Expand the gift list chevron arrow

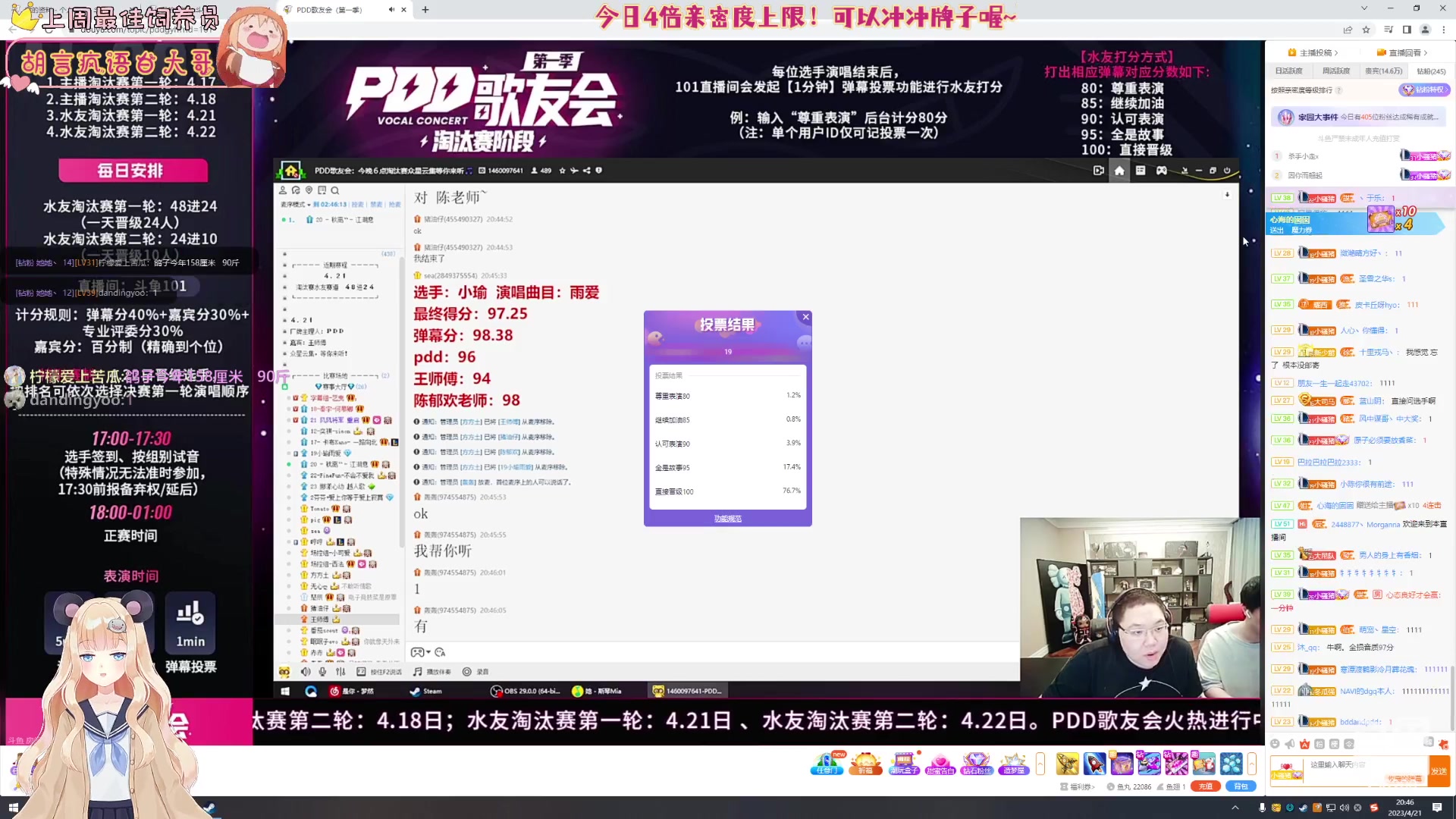(1252, 764)
